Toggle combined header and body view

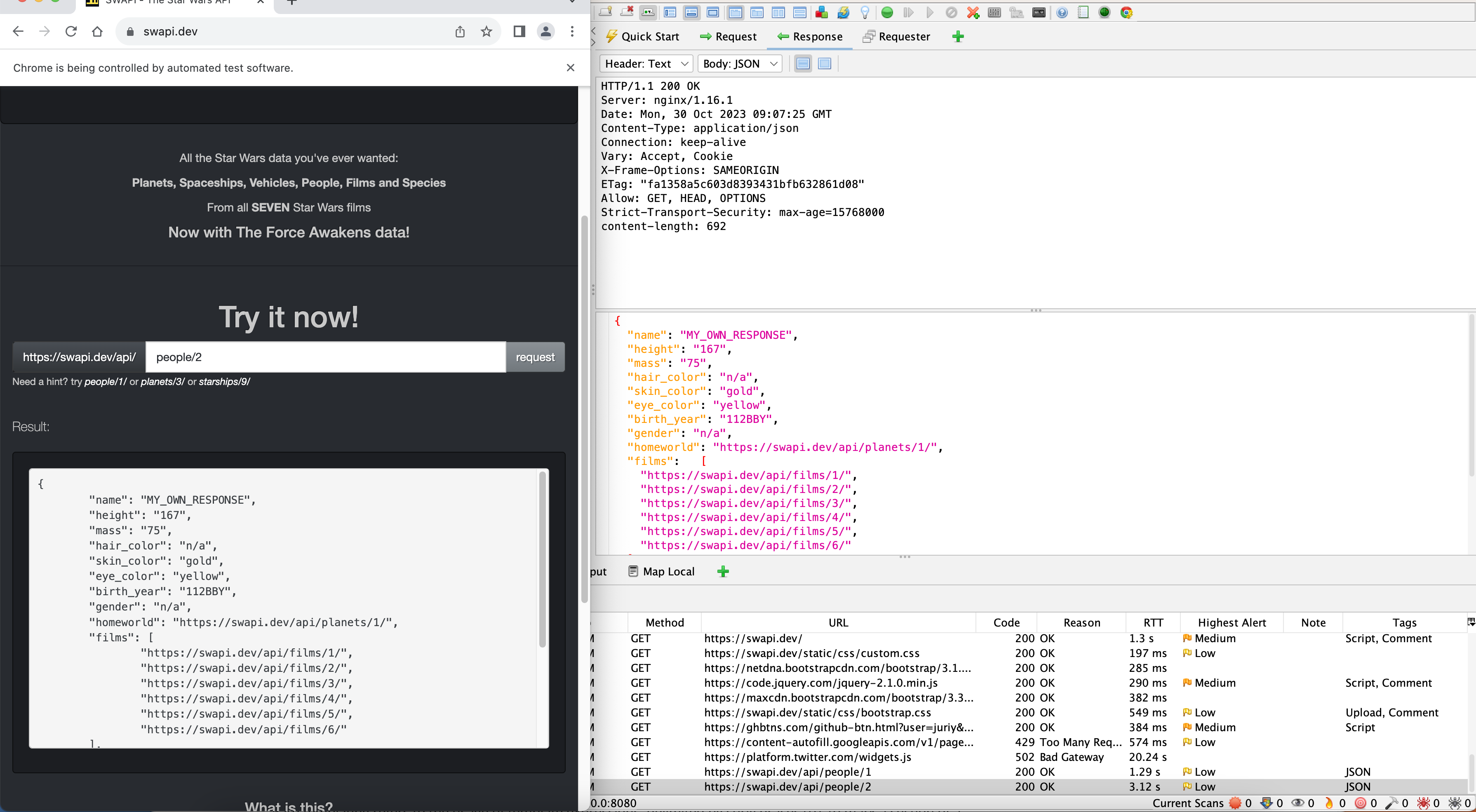pos(825,63)
